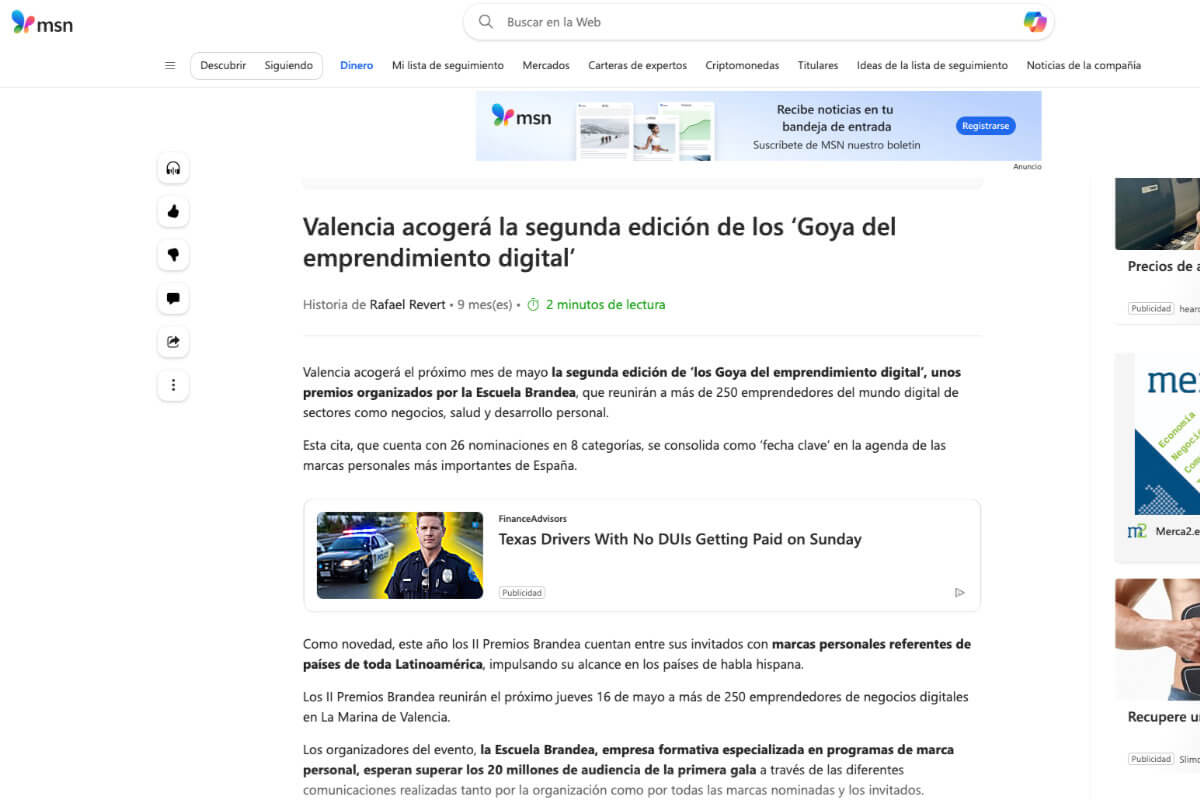Open the three-dot more options icon

coord(173,385)
